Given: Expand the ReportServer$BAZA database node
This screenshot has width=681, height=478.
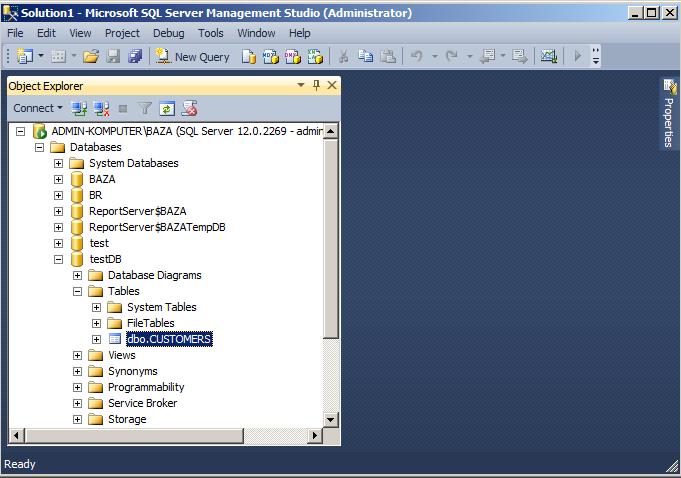Looking at the screenshot, I should (59, 211).
